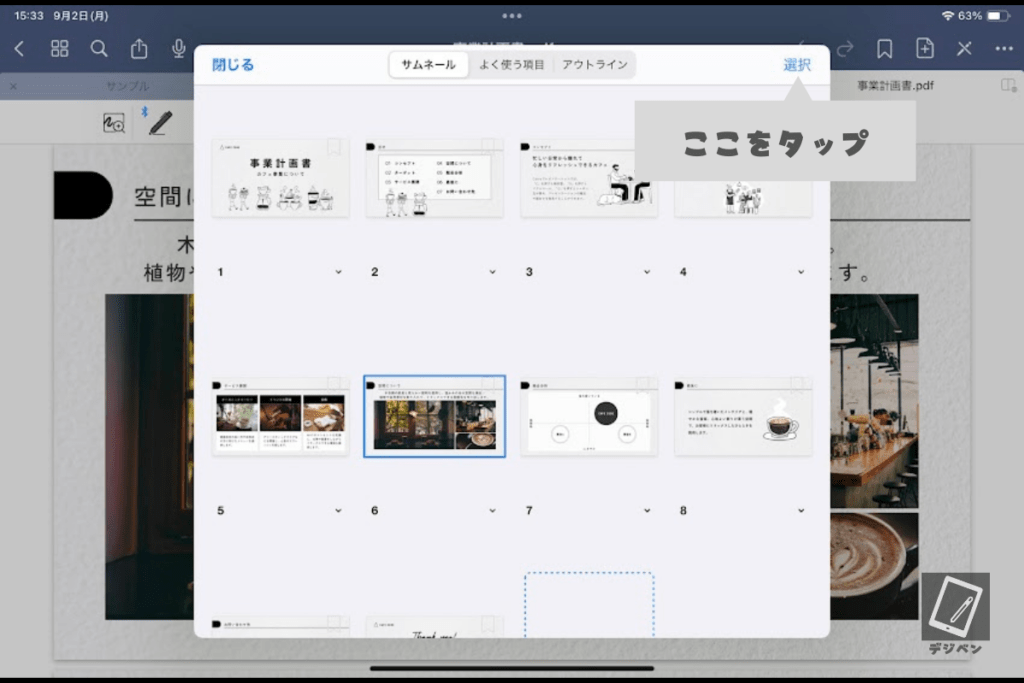This screenshot has width=1024, height=683.
Task: Tap the Wi-Fi icon in status bar
Action: pyautogui.click(x=948, y=16)
